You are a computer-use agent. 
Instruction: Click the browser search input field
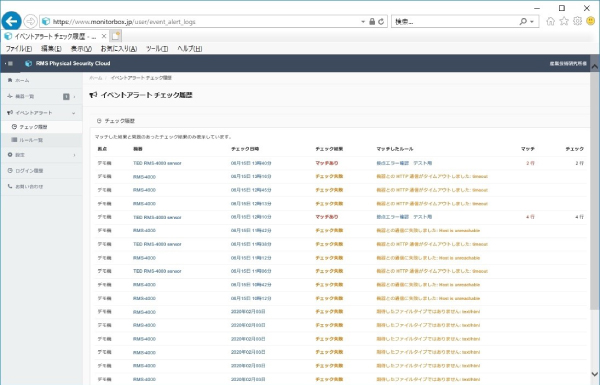pos(455,22)
